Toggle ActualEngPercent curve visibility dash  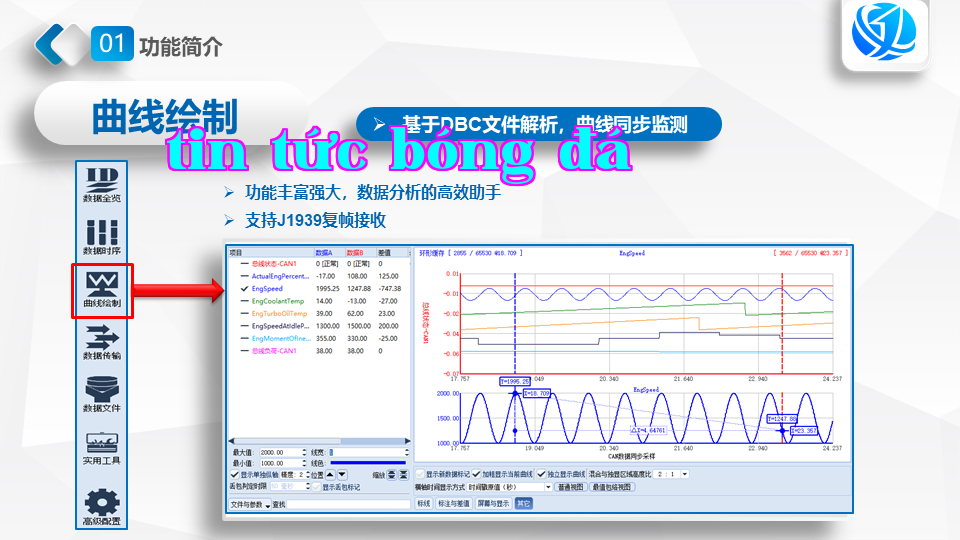[244, 276]
